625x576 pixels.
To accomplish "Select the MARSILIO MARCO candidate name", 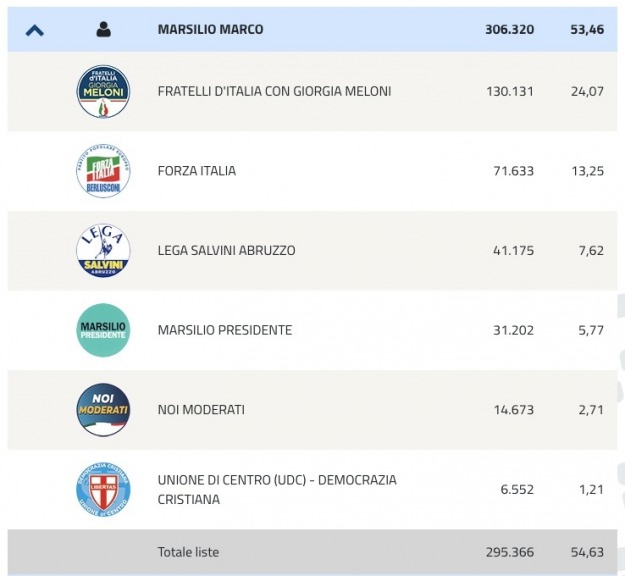I will point(210,29).
